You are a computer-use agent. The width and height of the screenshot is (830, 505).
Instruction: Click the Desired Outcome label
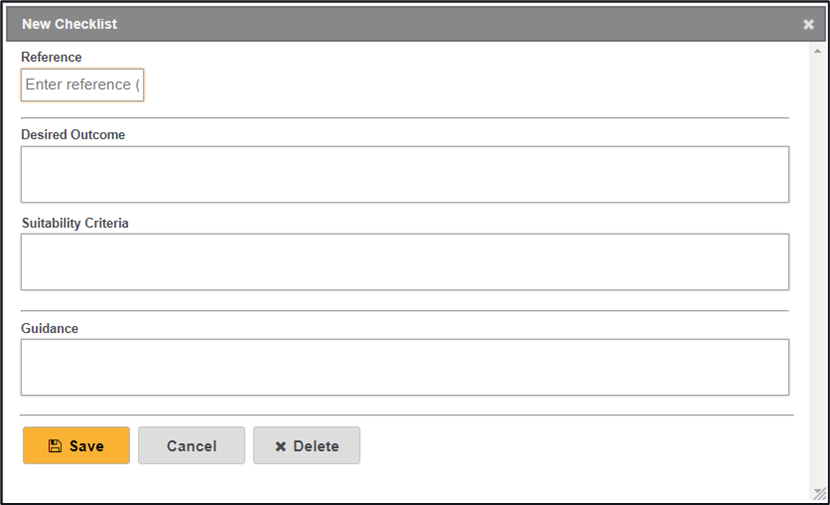point(73,134)
